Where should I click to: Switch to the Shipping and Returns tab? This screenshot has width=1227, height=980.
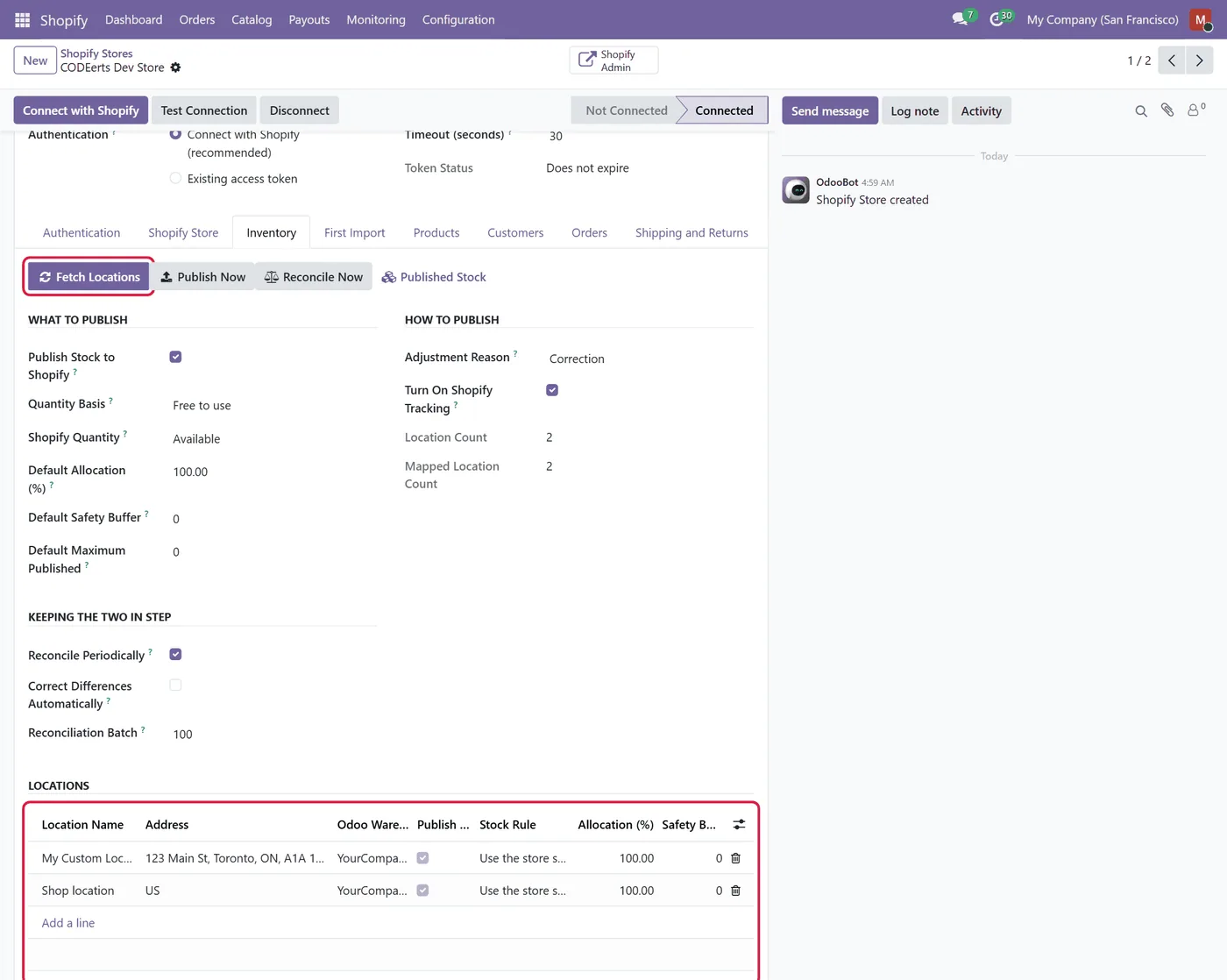(692, 232)
